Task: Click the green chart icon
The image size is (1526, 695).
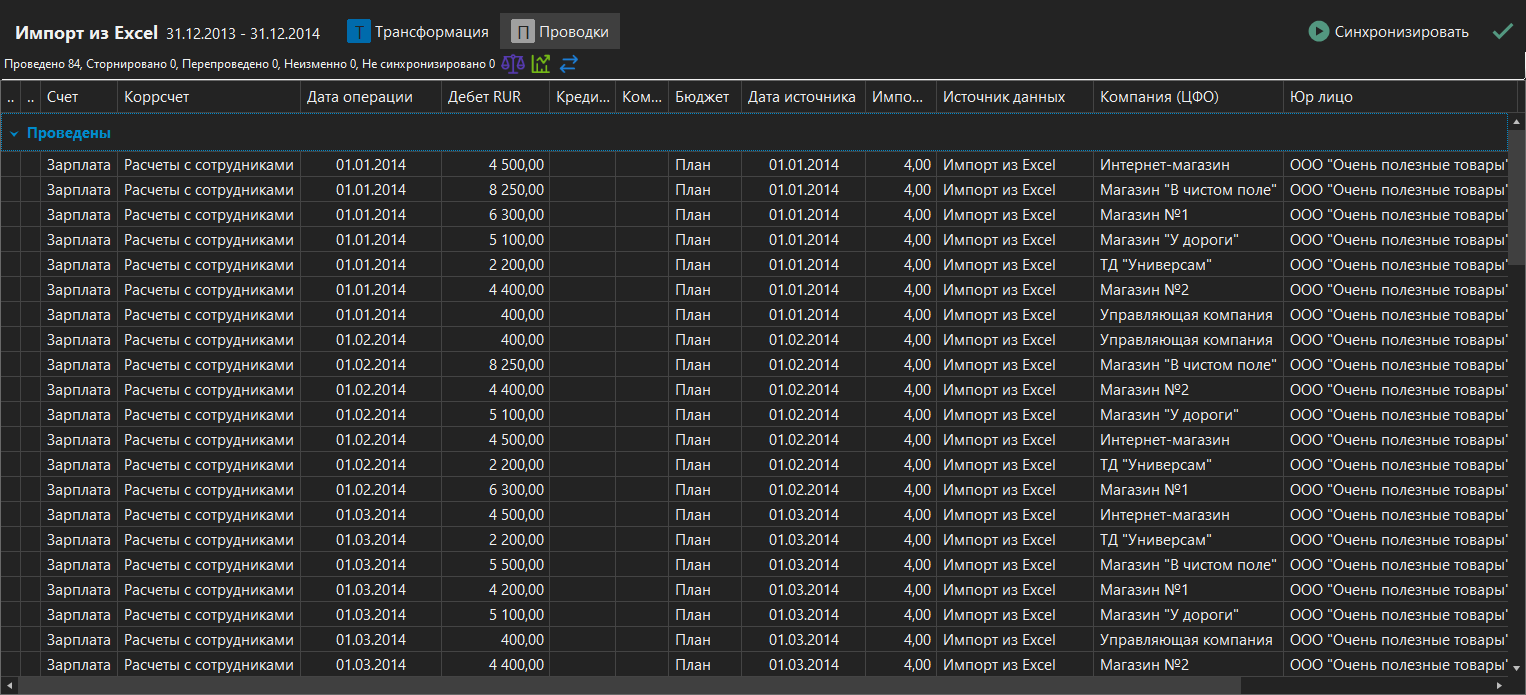Action: 540,64
